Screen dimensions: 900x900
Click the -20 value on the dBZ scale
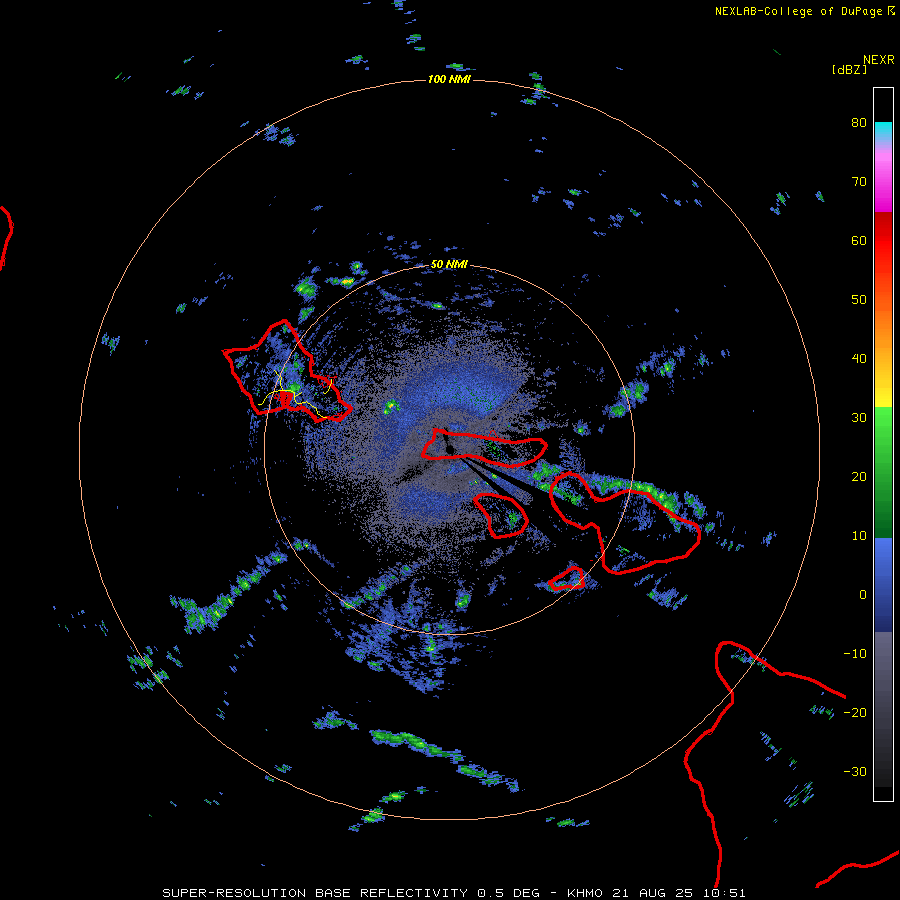pos(855,712)
